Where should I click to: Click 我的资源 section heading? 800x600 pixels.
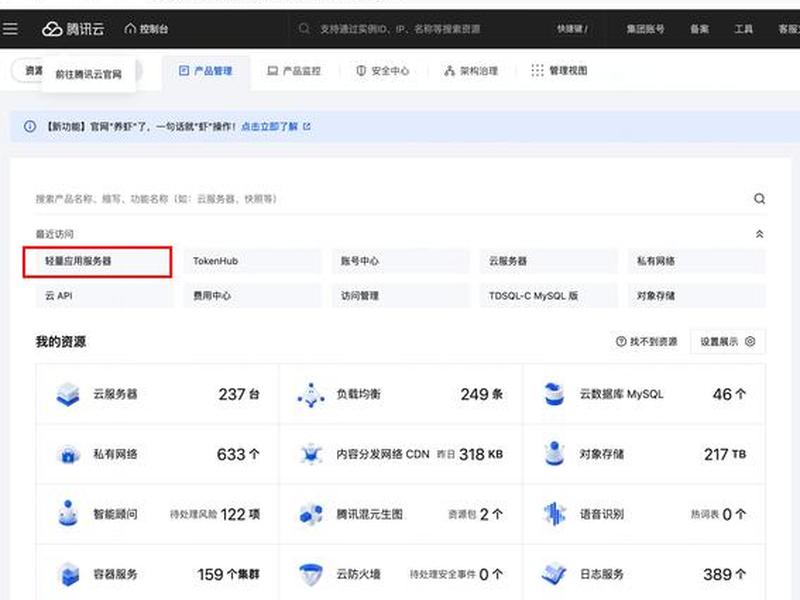(x=61, y=341)
